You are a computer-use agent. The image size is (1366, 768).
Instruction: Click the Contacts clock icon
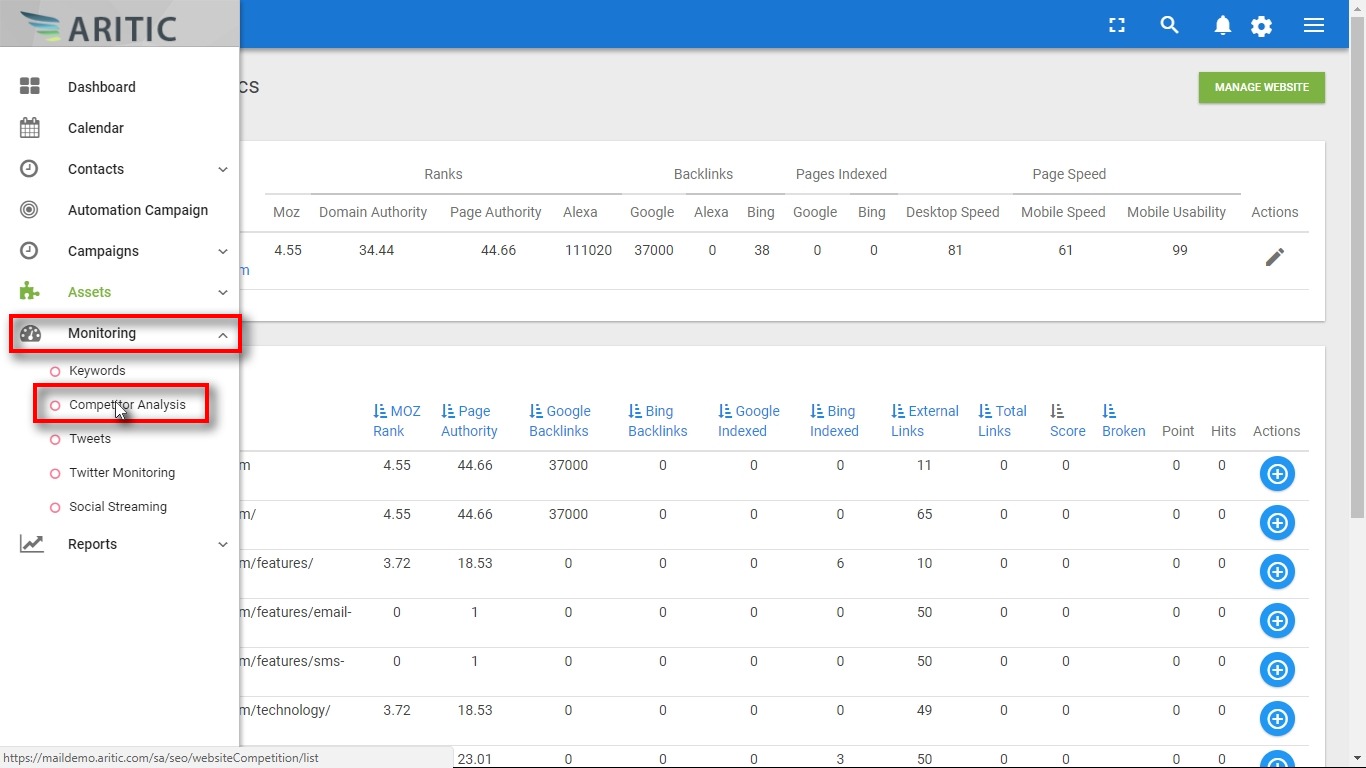30,169
